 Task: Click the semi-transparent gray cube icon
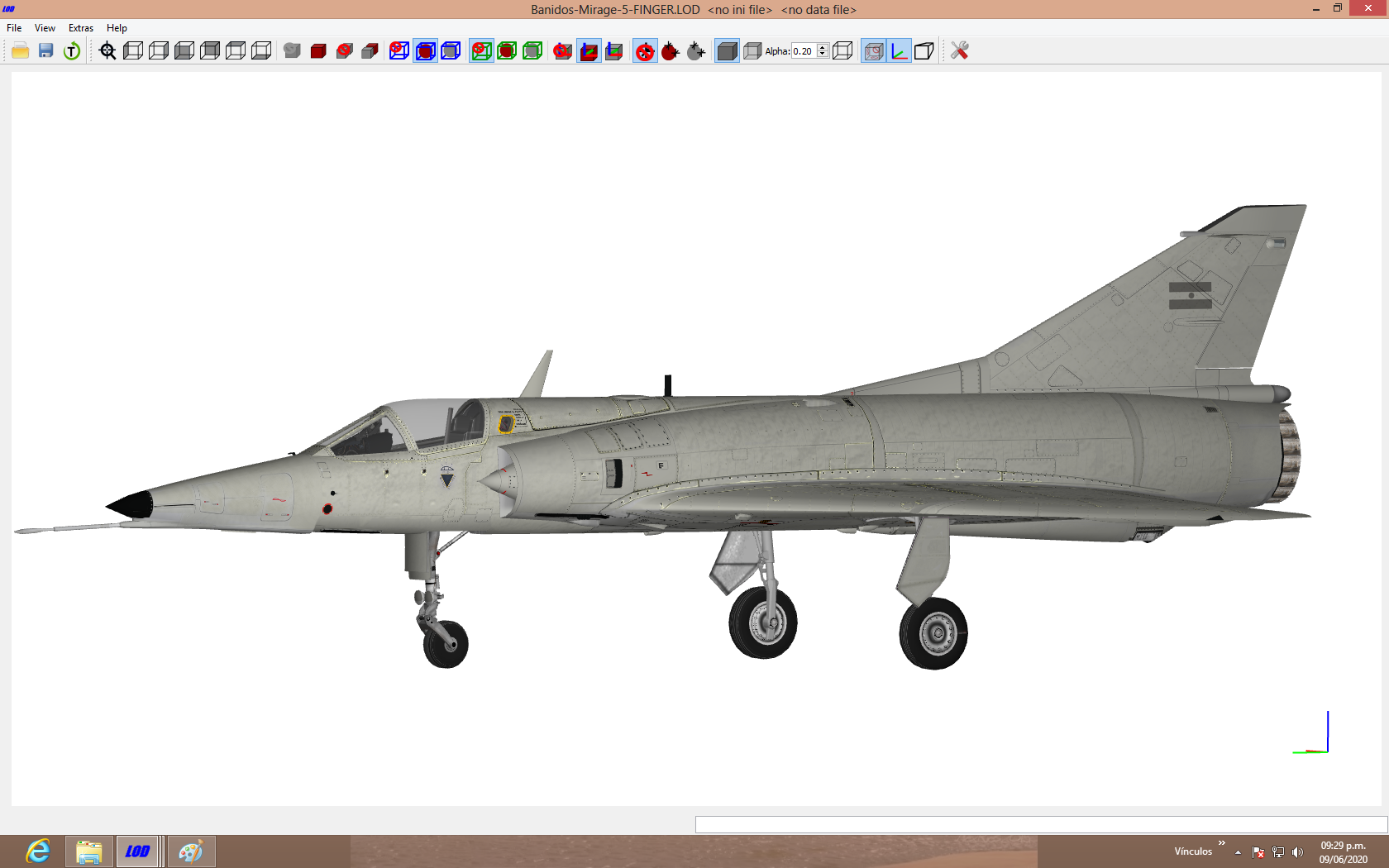[752, 51]
